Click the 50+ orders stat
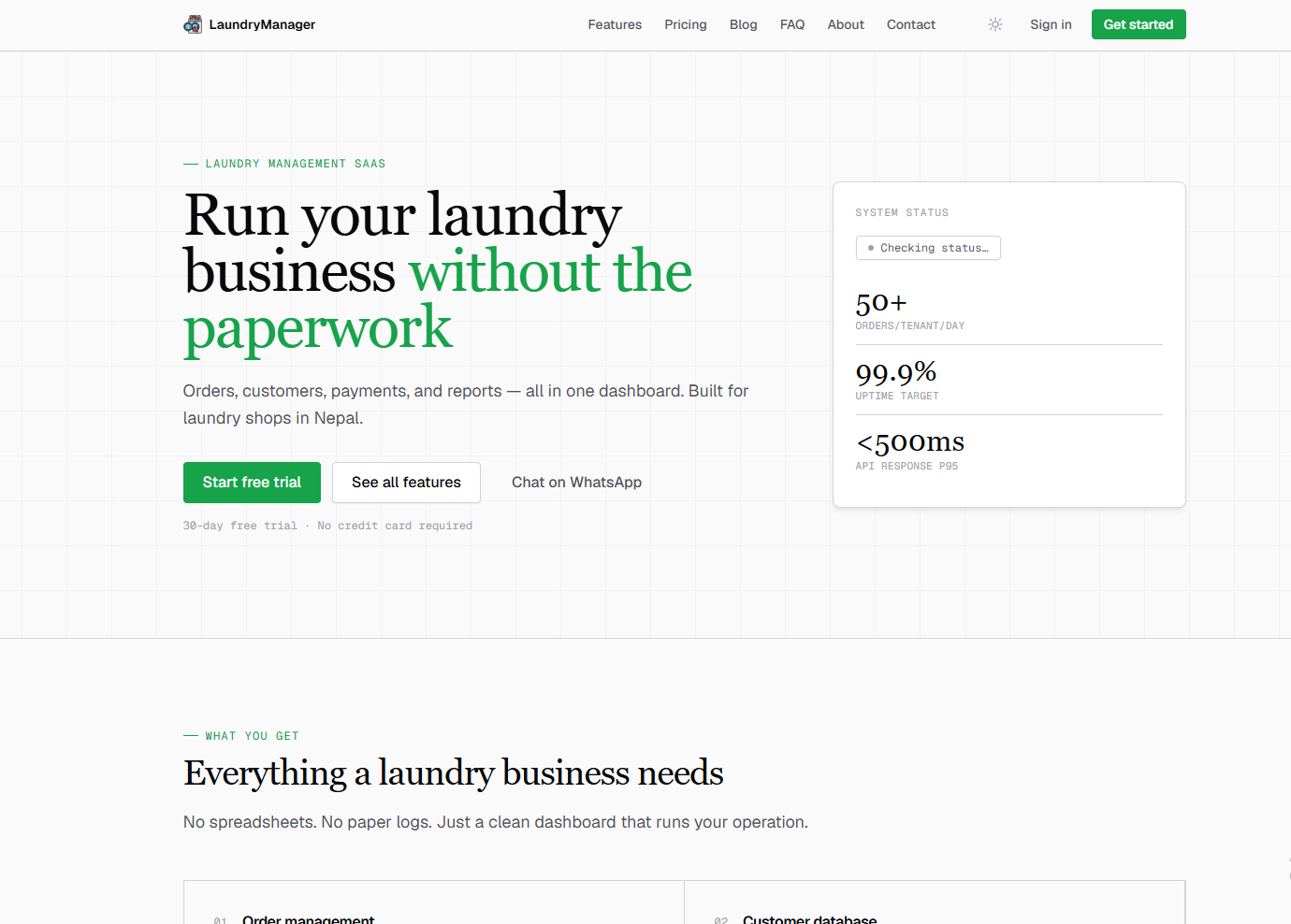 click(881, 303)
